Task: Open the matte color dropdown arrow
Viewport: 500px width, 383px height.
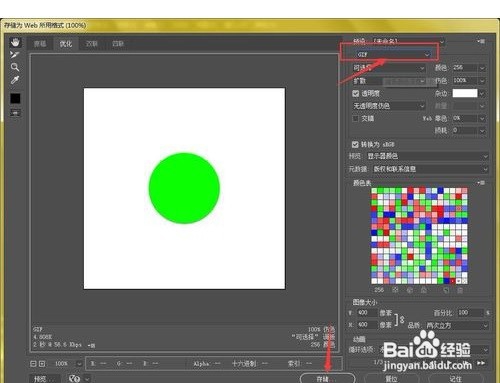Action: (482, 94)
